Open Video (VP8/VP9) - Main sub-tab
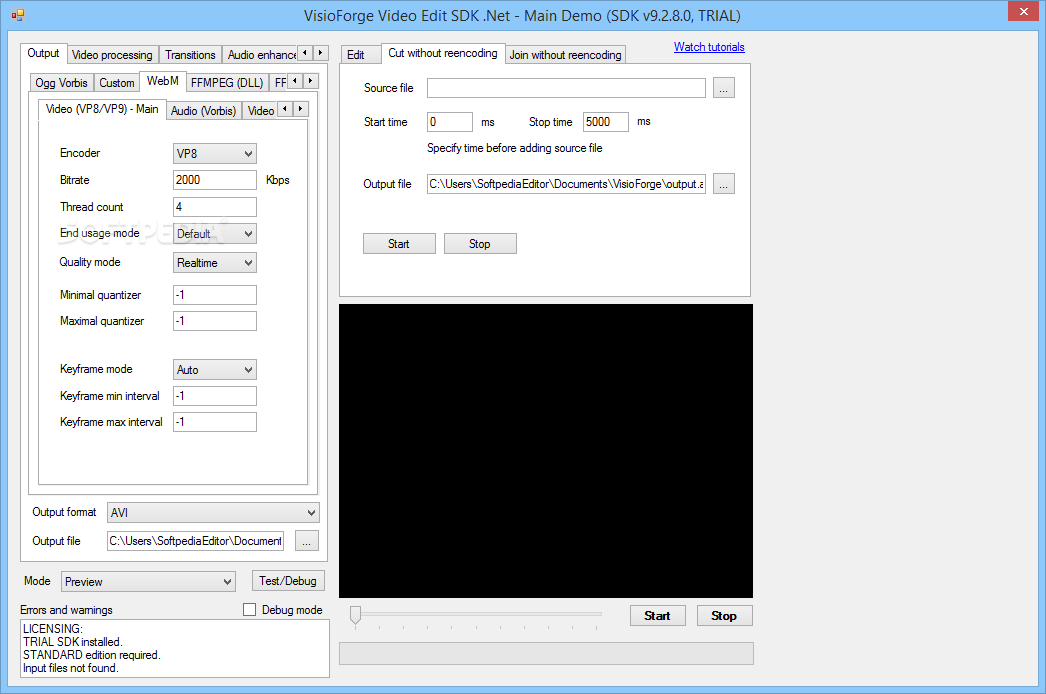The height and width of the screenshot is (694, 1046). (102, 109)
